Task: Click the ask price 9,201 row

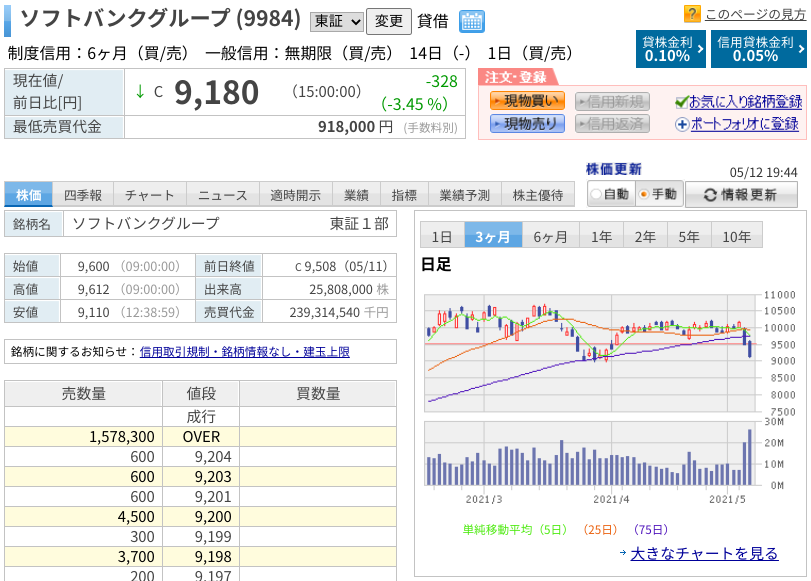Action: coord(200,497)
